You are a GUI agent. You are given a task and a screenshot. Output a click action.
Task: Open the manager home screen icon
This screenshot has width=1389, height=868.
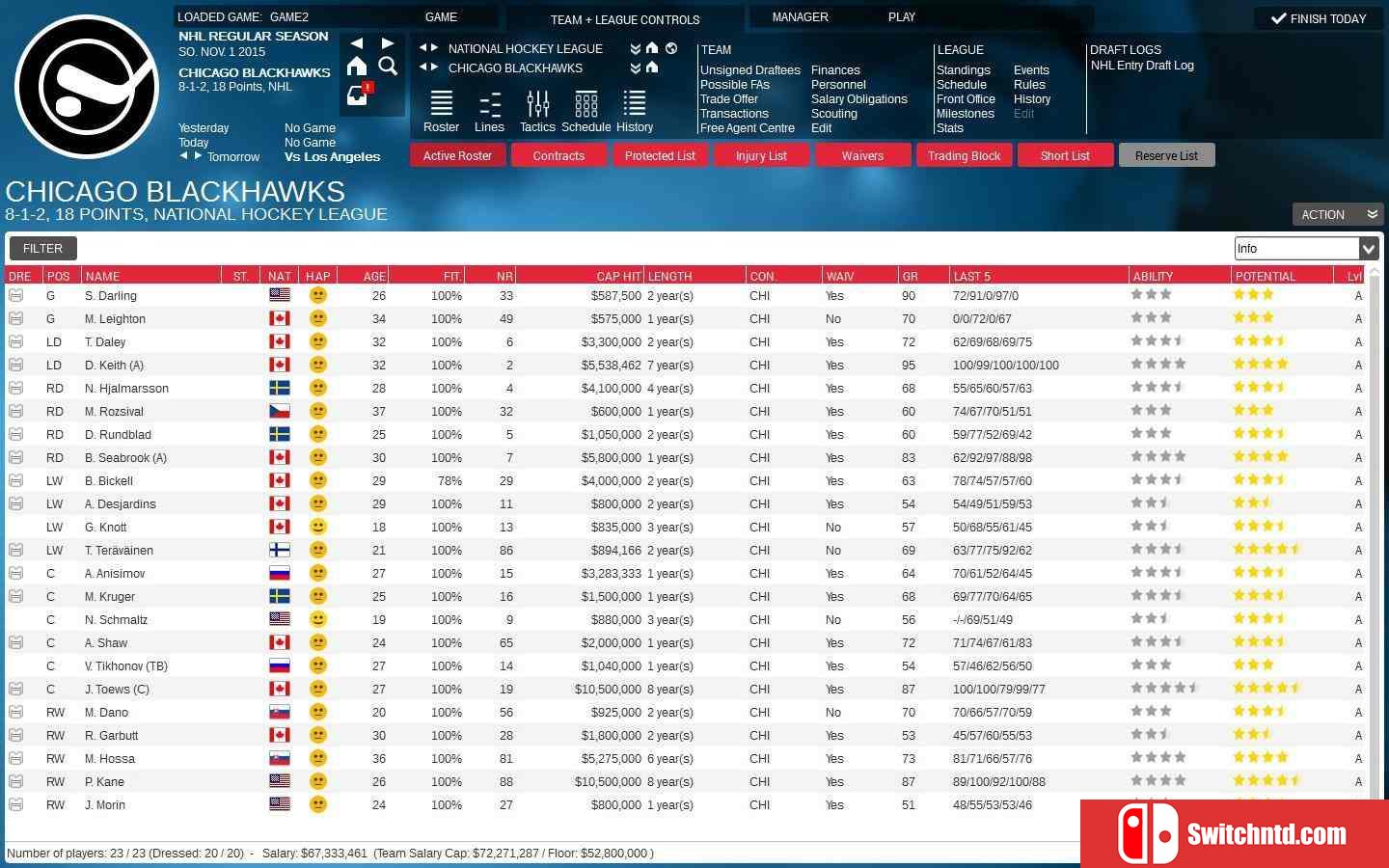[357, 66]
